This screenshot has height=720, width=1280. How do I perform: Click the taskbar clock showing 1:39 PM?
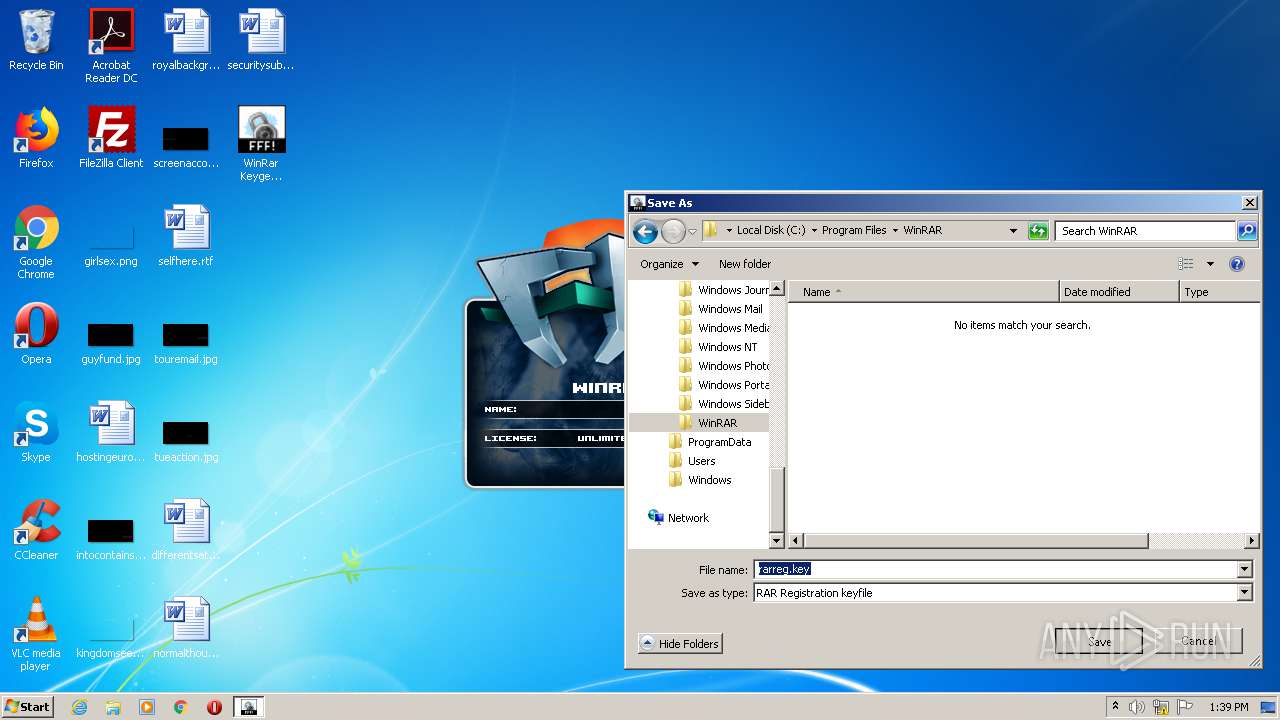pos(1229,707)
